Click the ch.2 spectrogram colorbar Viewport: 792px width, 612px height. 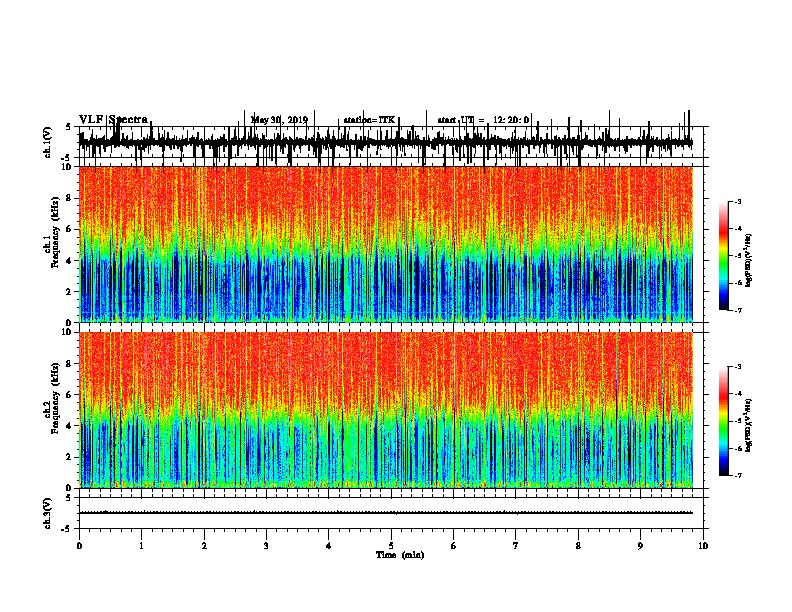click(x=724, y=421)
